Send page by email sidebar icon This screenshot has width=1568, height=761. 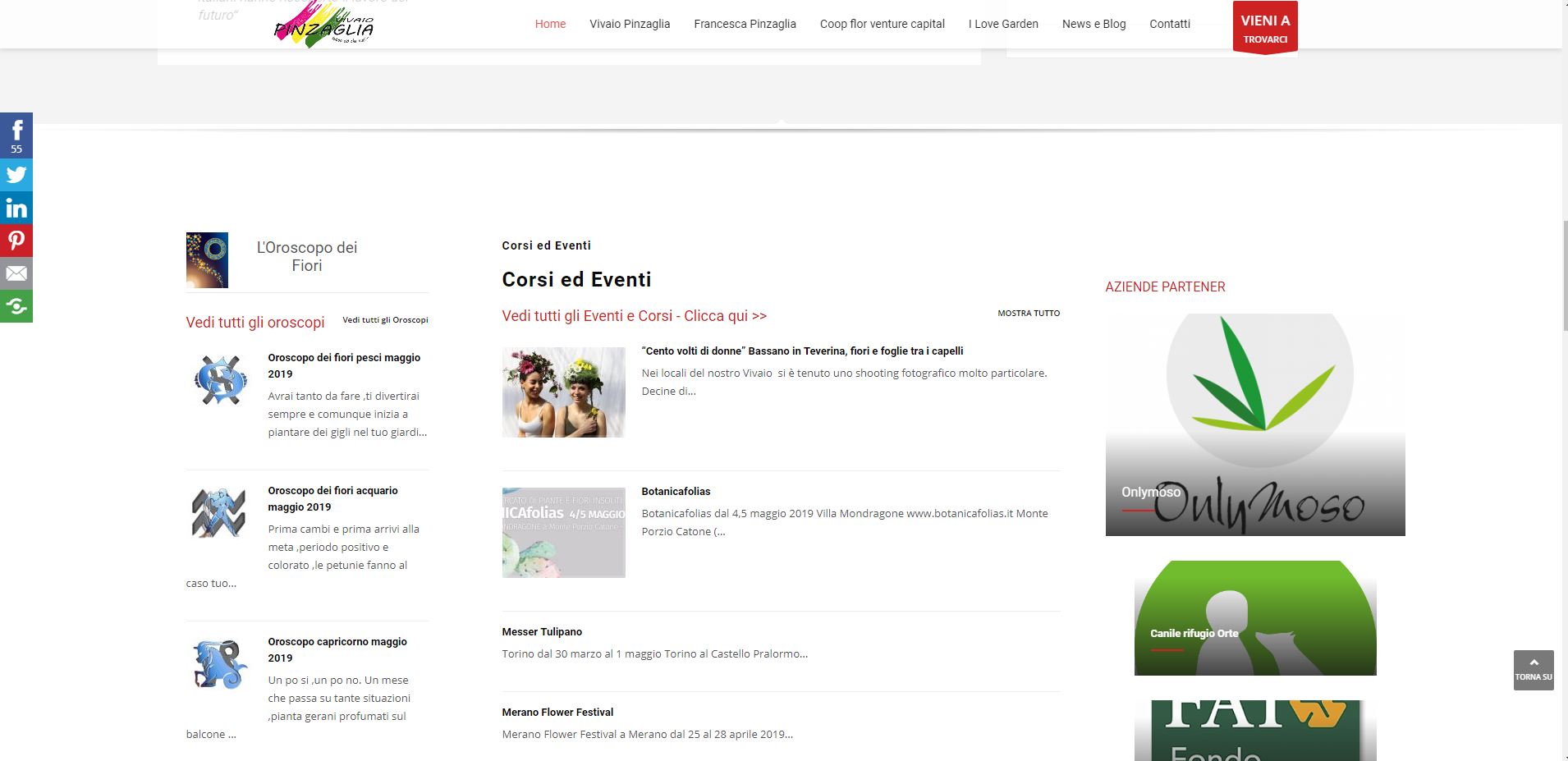pyautogui.click(x=16, y=273)
